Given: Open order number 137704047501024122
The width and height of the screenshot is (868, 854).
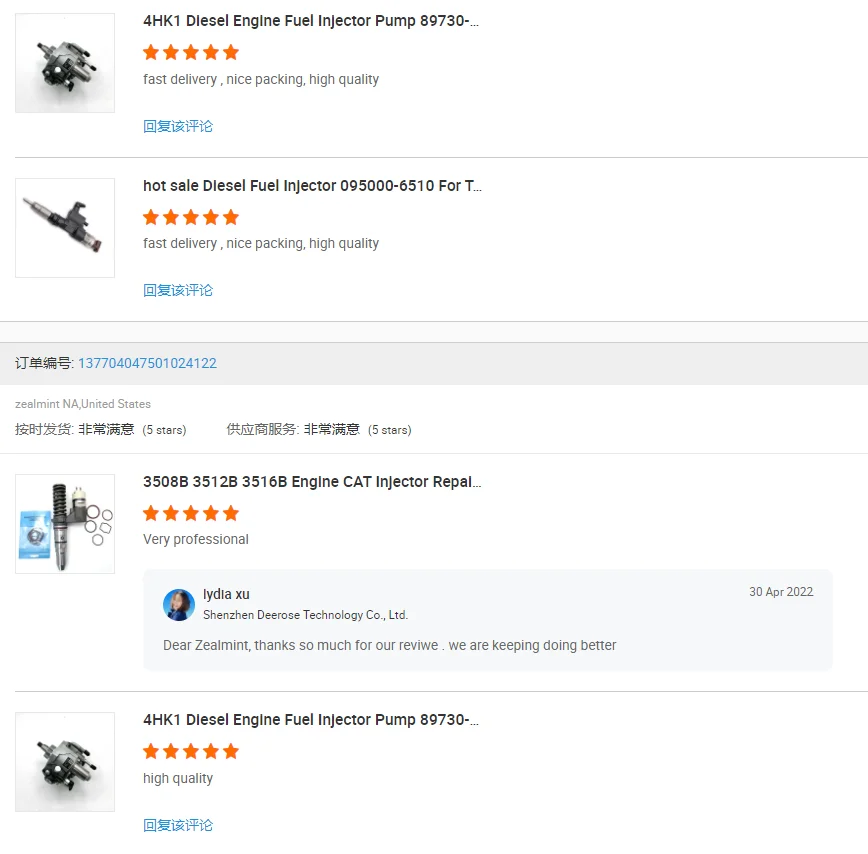Looking at the screenshot, I should [147, 363].
